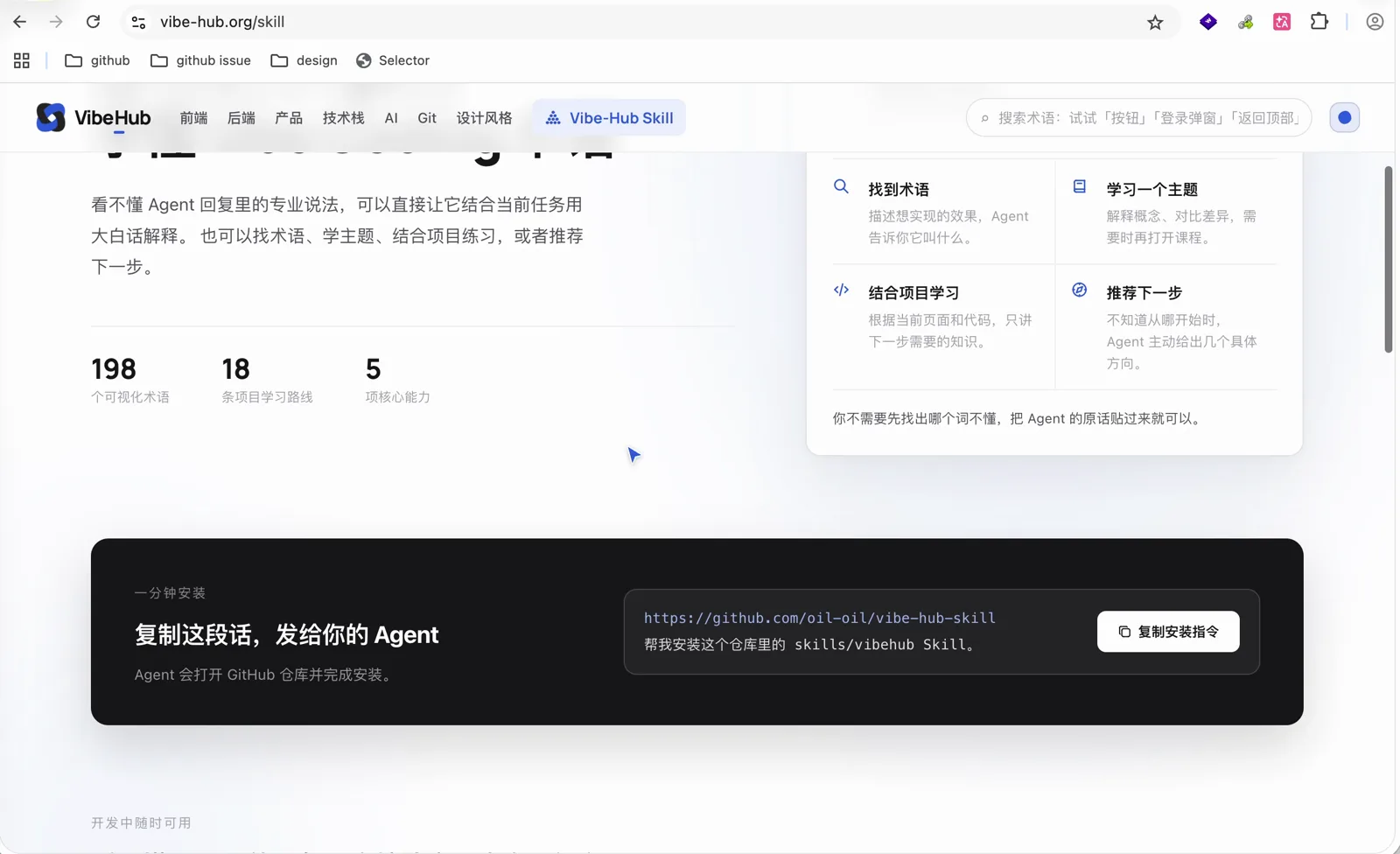Open the AI nav menu
The image size is (1400, 854).
click(x=391, y=118)
